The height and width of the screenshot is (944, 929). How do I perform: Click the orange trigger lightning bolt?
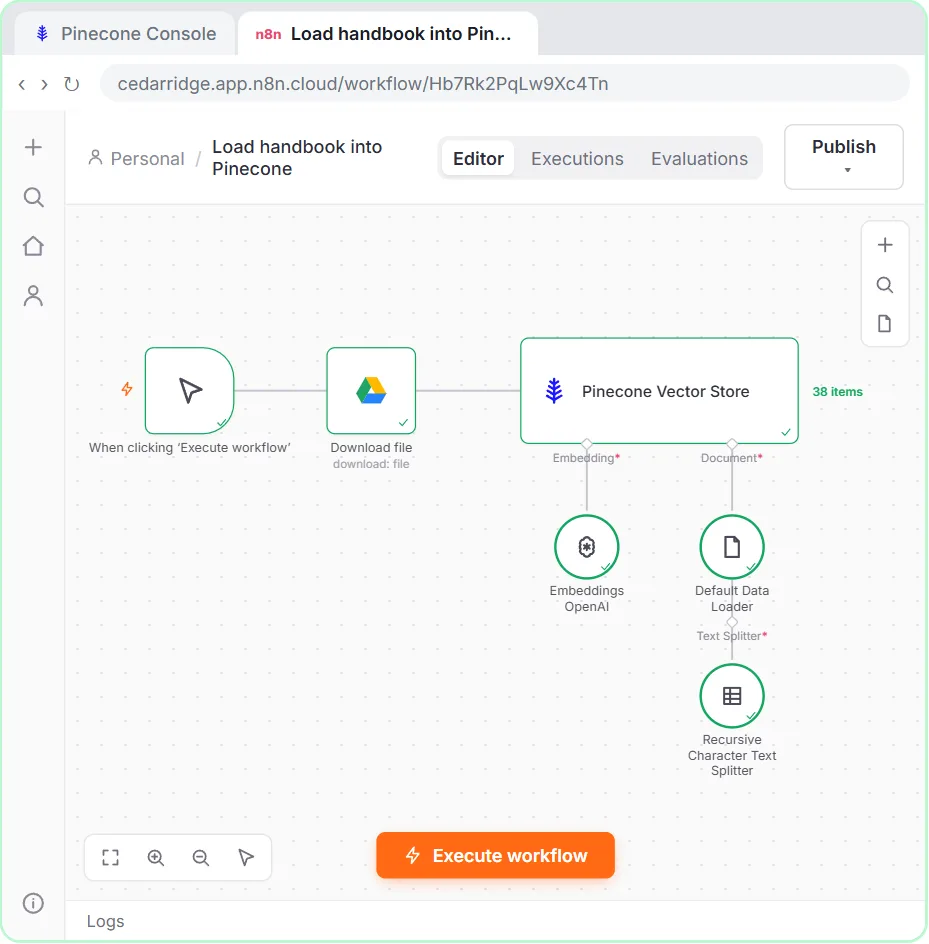coord(126,389)
